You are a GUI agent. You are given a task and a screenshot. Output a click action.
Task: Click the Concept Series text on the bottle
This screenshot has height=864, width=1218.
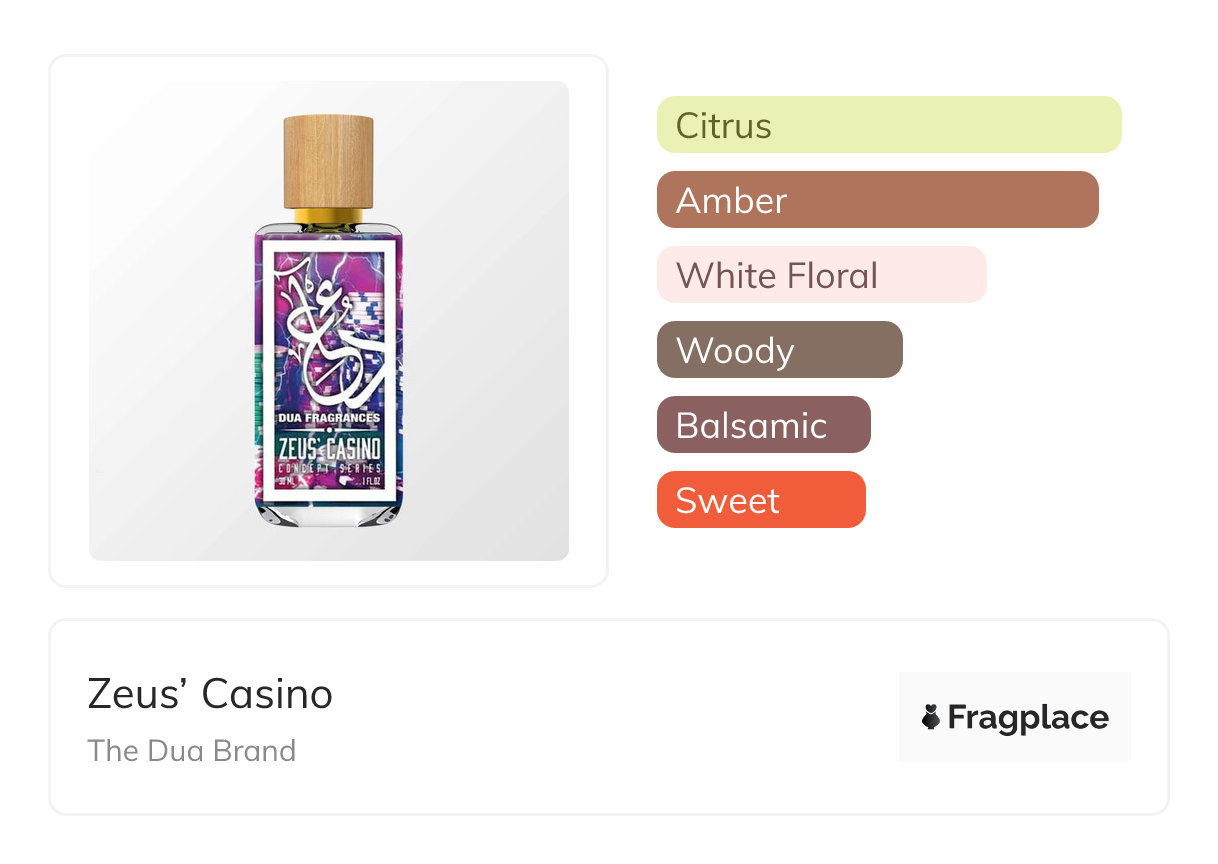click(x=329, y=470)
